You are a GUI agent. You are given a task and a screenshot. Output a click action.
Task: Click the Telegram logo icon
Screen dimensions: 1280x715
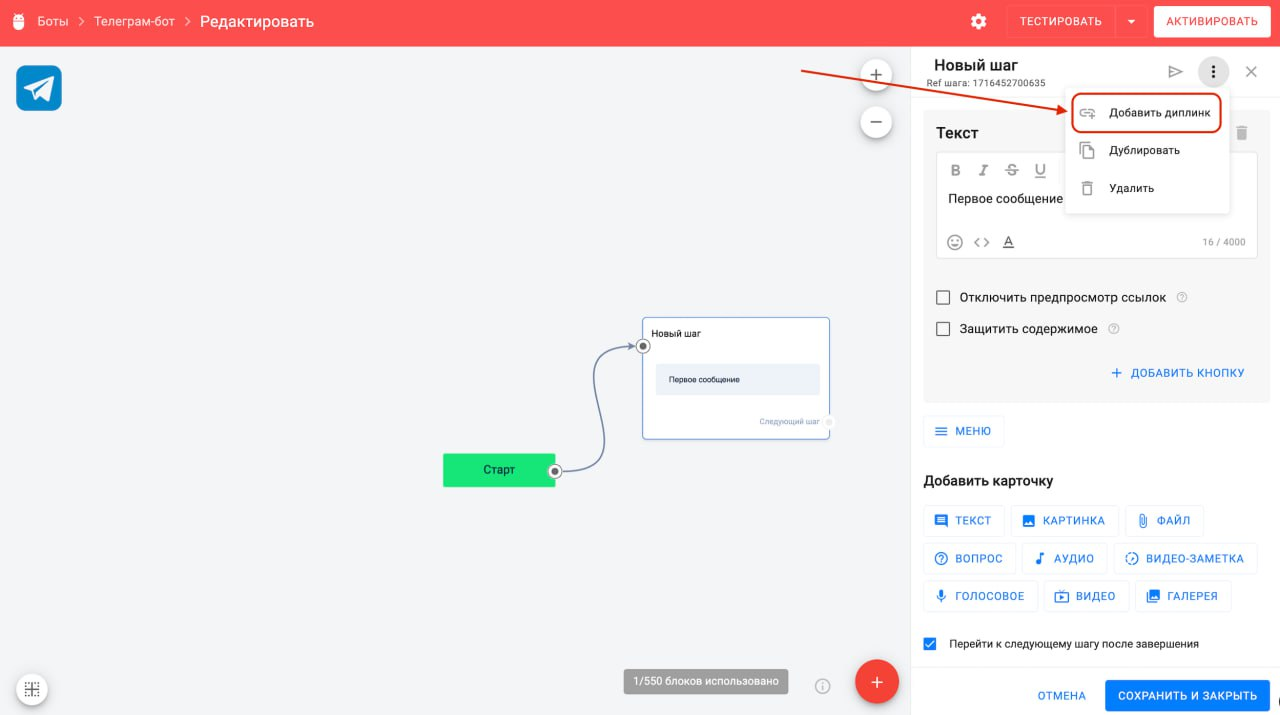pyautogui.click(x=39, y=88)
